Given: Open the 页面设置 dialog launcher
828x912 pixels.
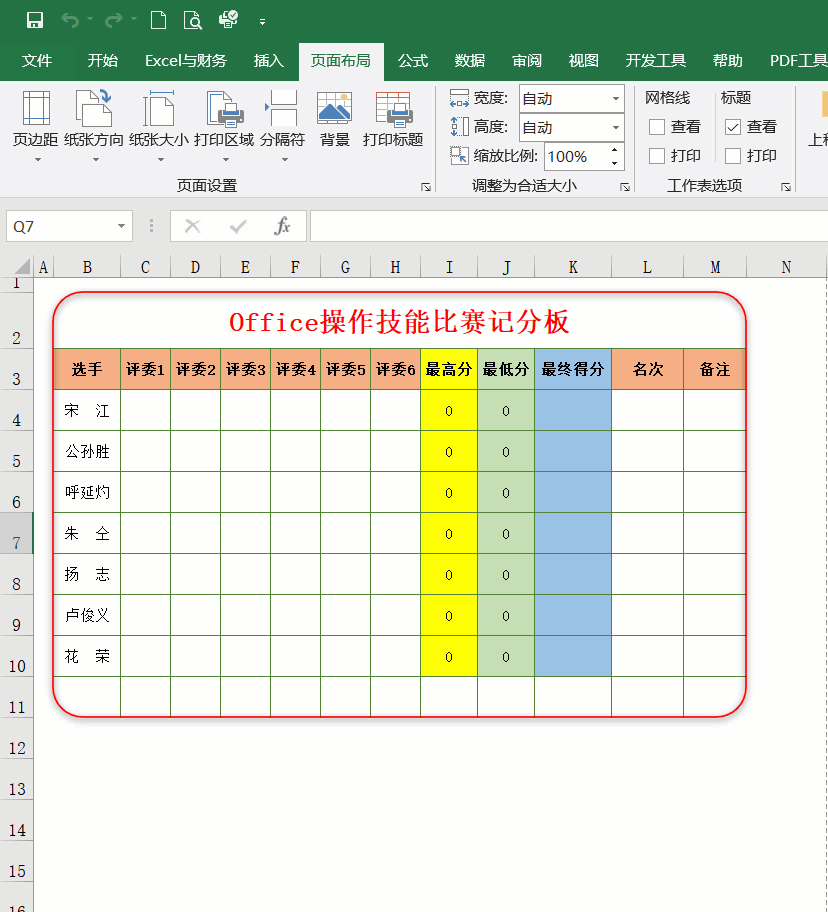Looking at the screenshot, I should (426, 187).
